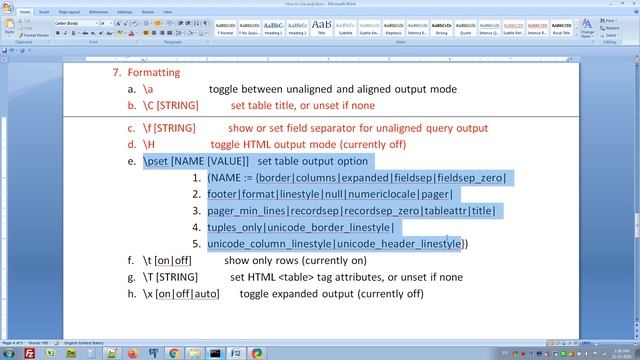Click the Align Text Left icon
Image resolution: width=640 pixels, height=360 pixels.
(x=146, y=33)
